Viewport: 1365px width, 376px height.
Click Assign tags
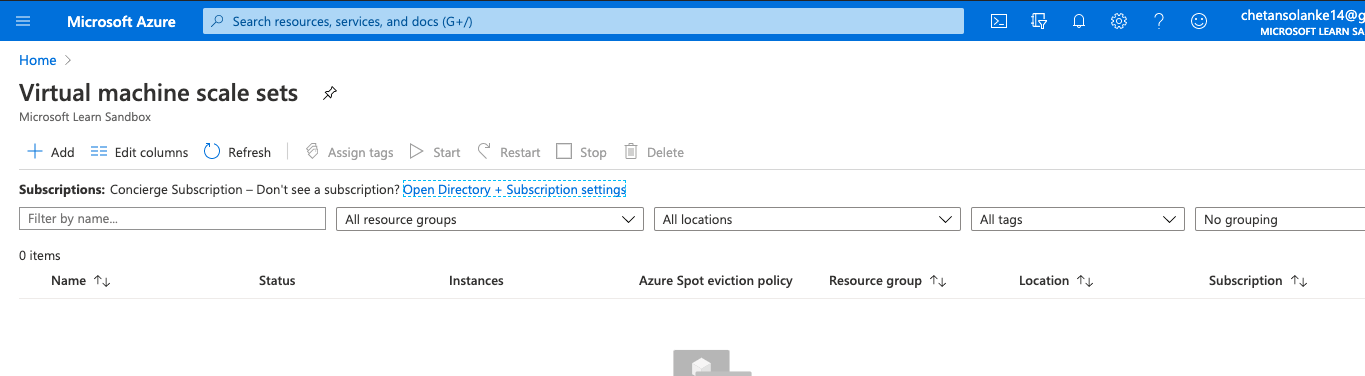pos(349,152)
